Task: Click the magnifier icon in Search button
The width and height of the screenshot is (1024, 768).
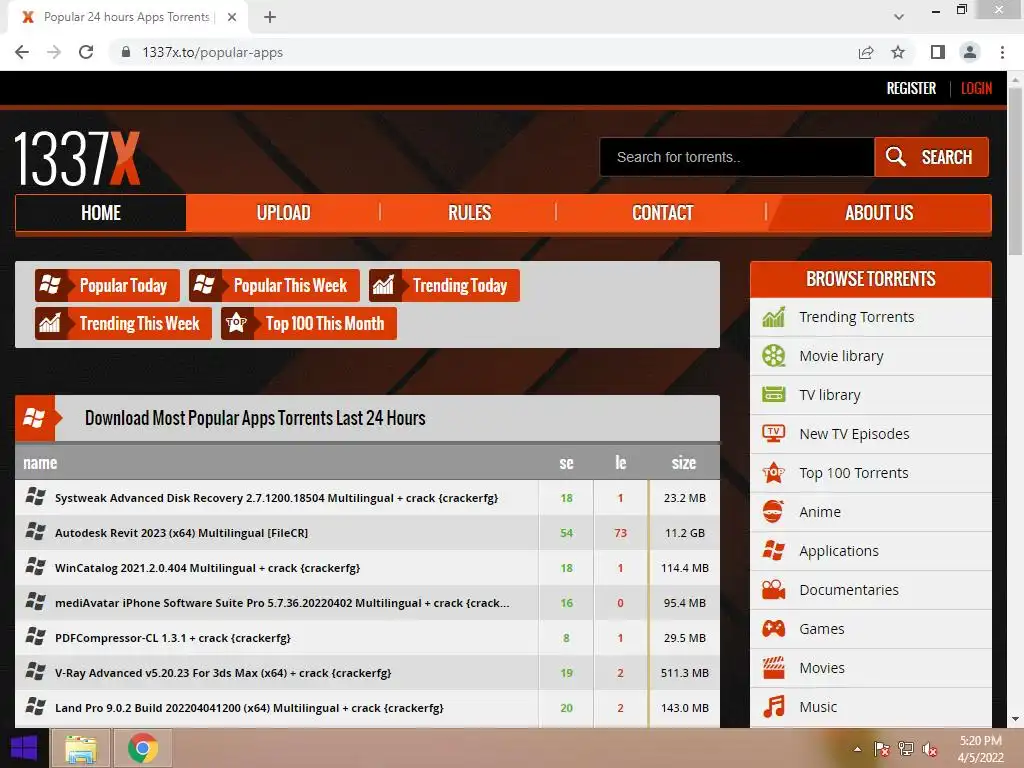Action: pyautogui.click(x=895, y=157)
